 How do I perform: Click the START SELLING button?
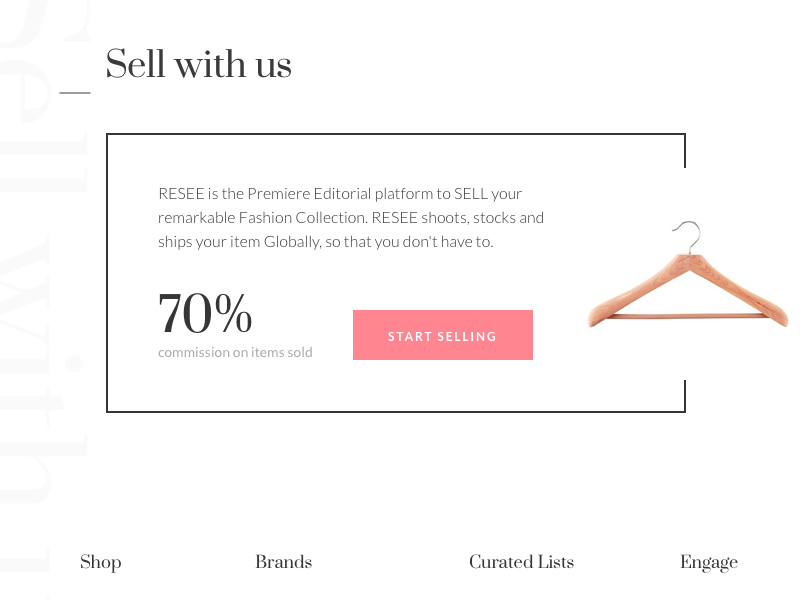pos(443,335)
